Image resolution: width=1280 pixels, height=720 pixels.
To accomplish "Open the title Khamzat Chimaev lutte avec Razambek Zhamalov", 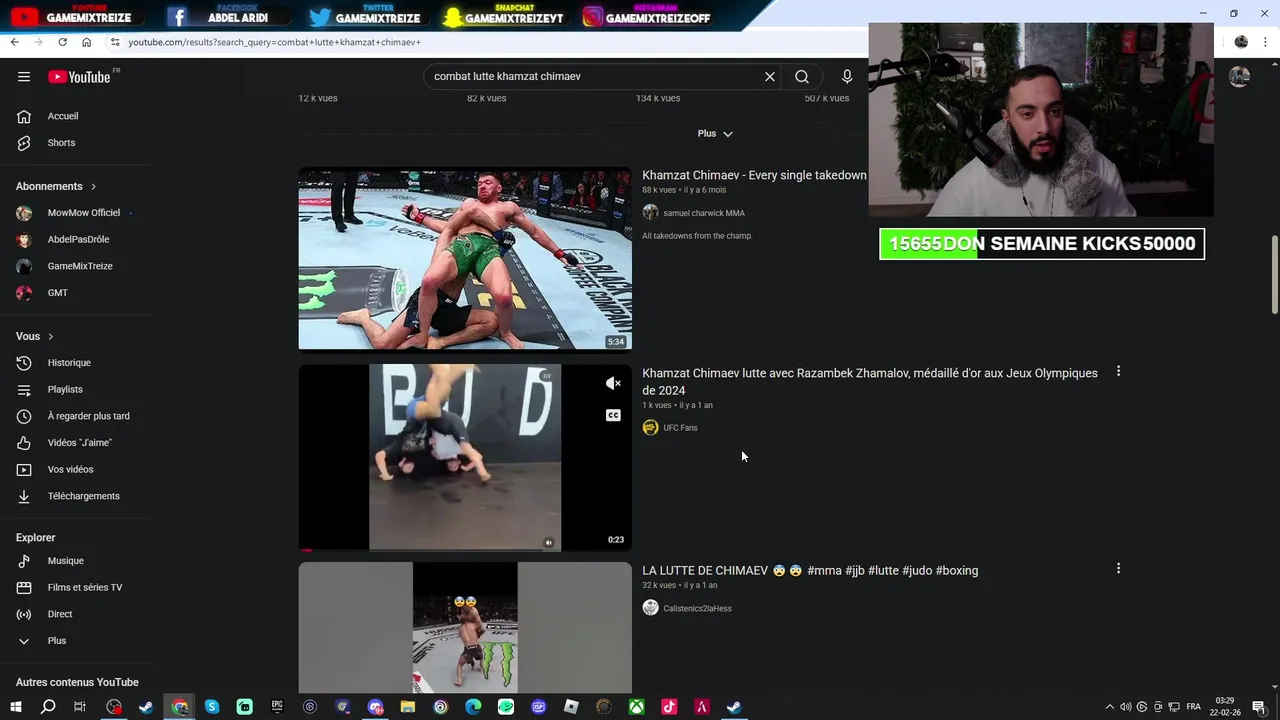I will [870, 382].
